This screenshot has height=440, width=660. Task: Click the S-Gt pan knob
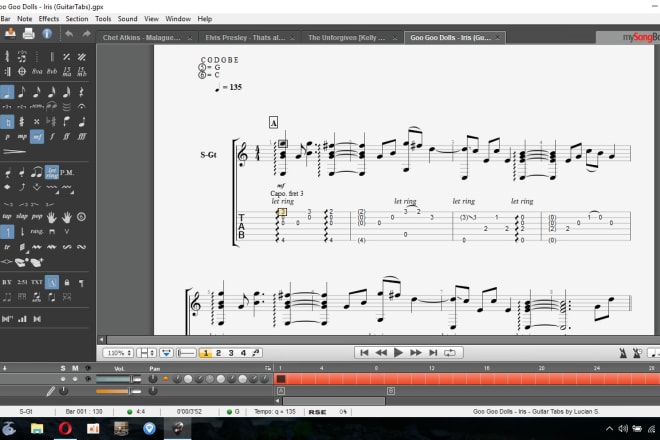[153, 379]
